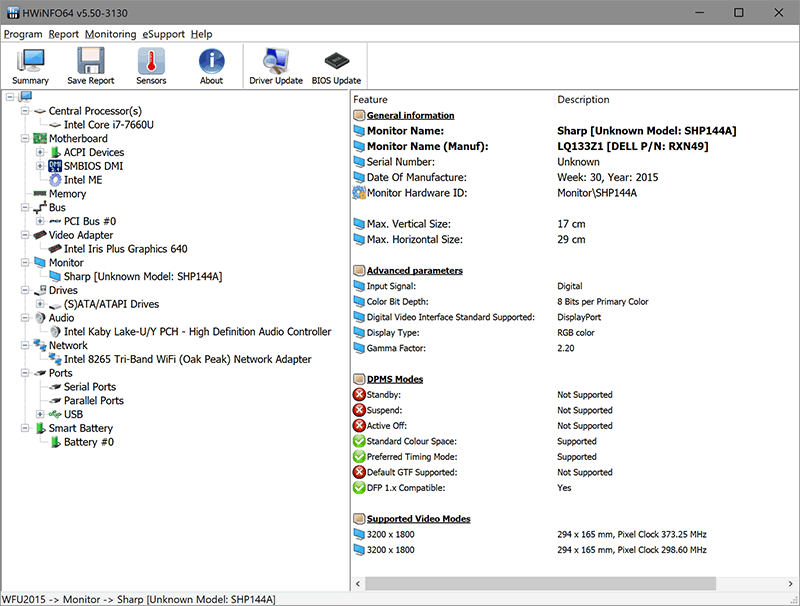Select the Memory module icon
800x606 pixels.
click(40, 193)
